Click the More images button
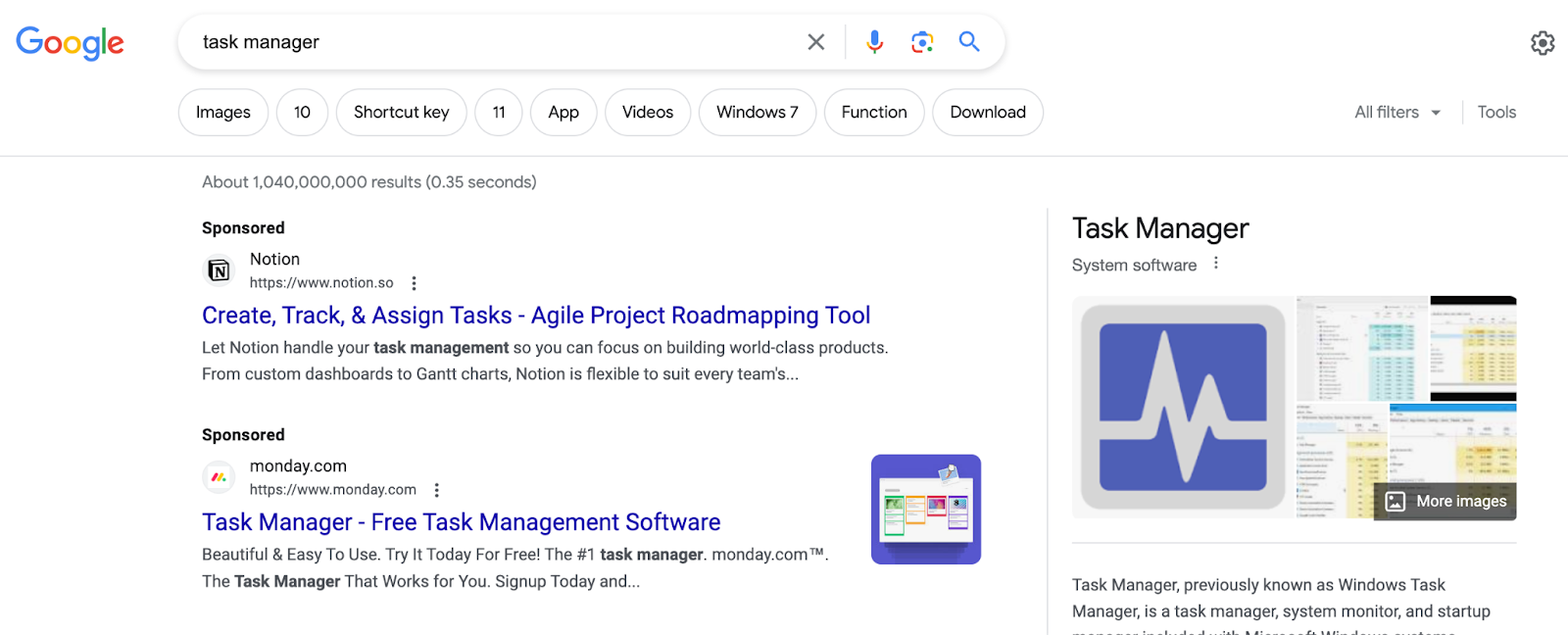Viewport: 1568px width, 635px height. pos(1446,502)
